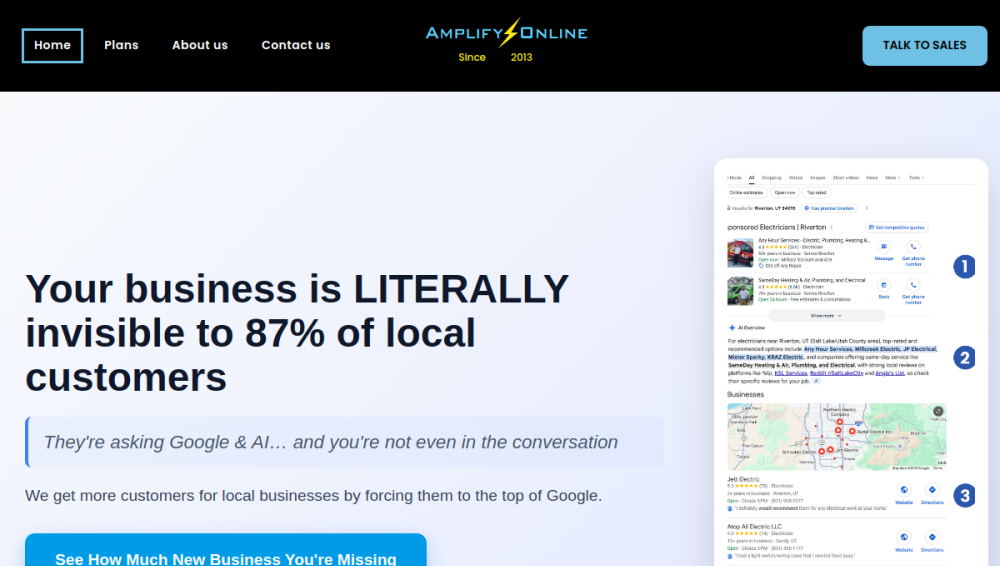Open the Angie's List link
This screenshot has height=566, width=1000.
(890, 373)
